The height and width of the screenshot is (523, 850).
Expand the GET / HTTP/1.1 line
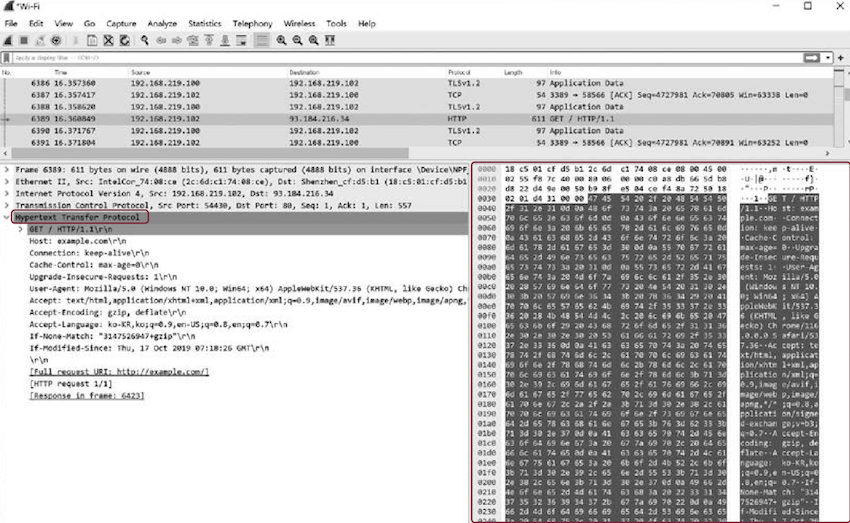point(21,229)
